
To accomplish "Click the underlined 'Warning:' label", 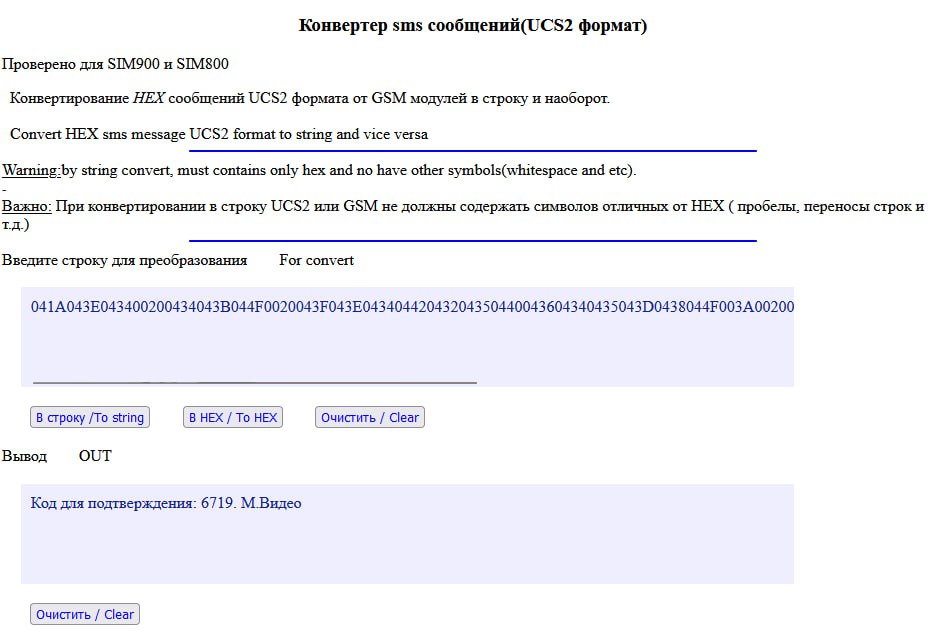I will point(31,170).
